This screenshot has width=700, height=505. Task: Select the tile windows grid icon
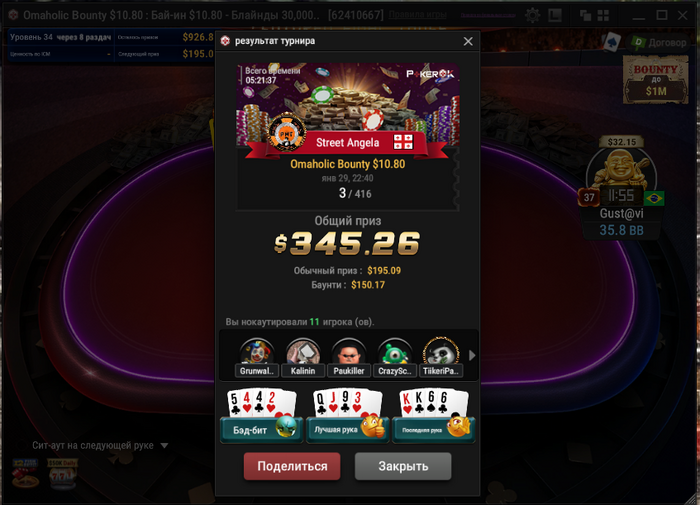click(x=603, y=16)
